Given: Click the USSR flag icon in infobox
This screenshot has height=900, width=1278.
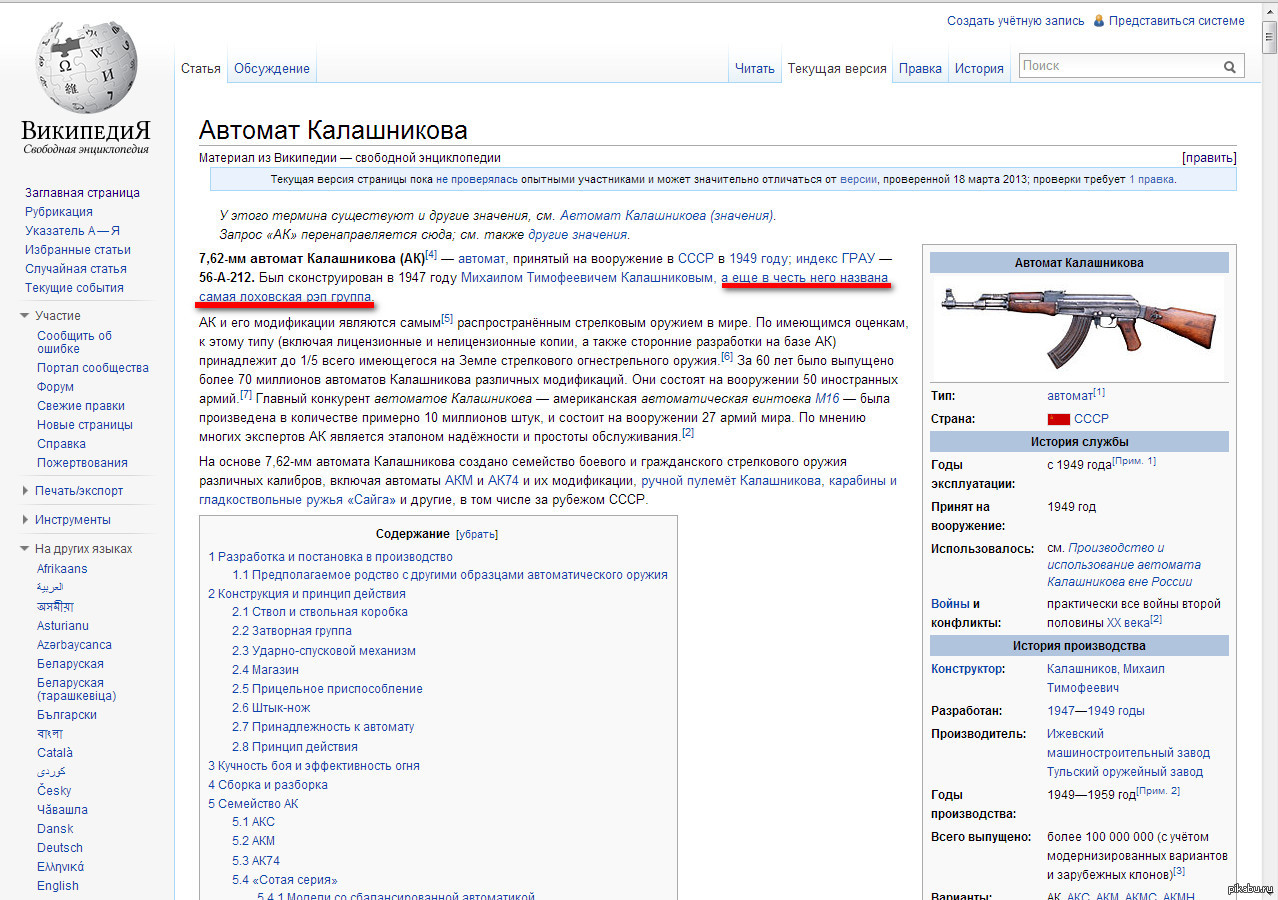Looking at the screenshot, I should tap(1058, 419).
